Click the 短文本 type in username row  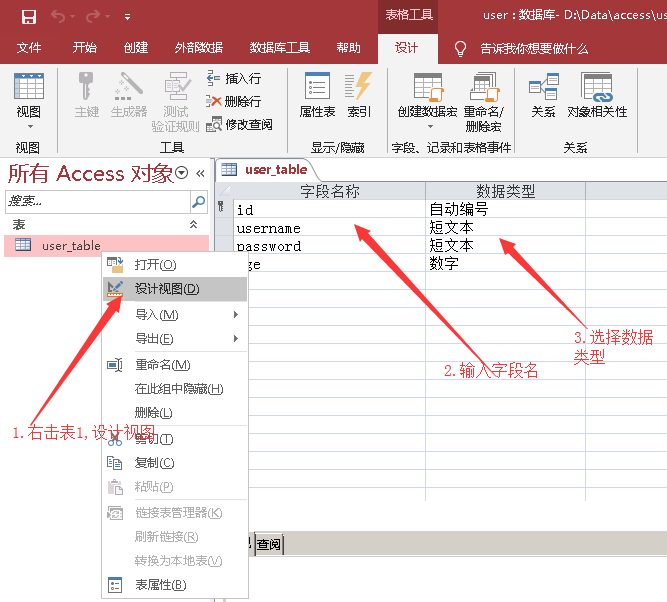505,228
